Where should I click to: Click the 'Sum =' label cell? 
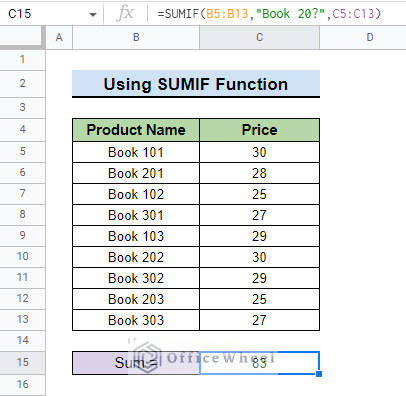tap(136, 363)
